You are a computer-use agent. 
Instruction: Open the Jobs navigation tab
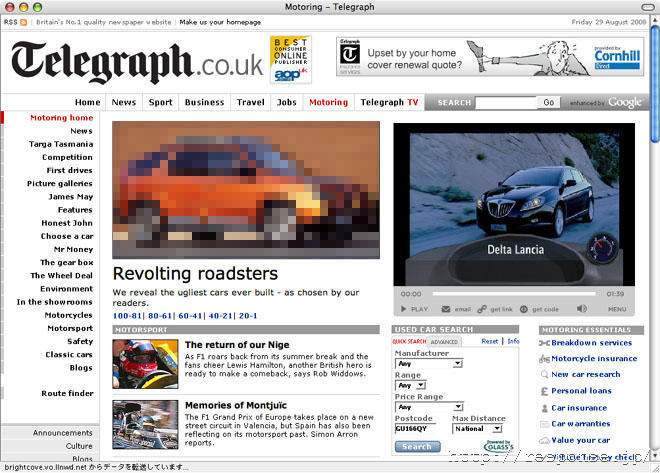click(287, 102)
